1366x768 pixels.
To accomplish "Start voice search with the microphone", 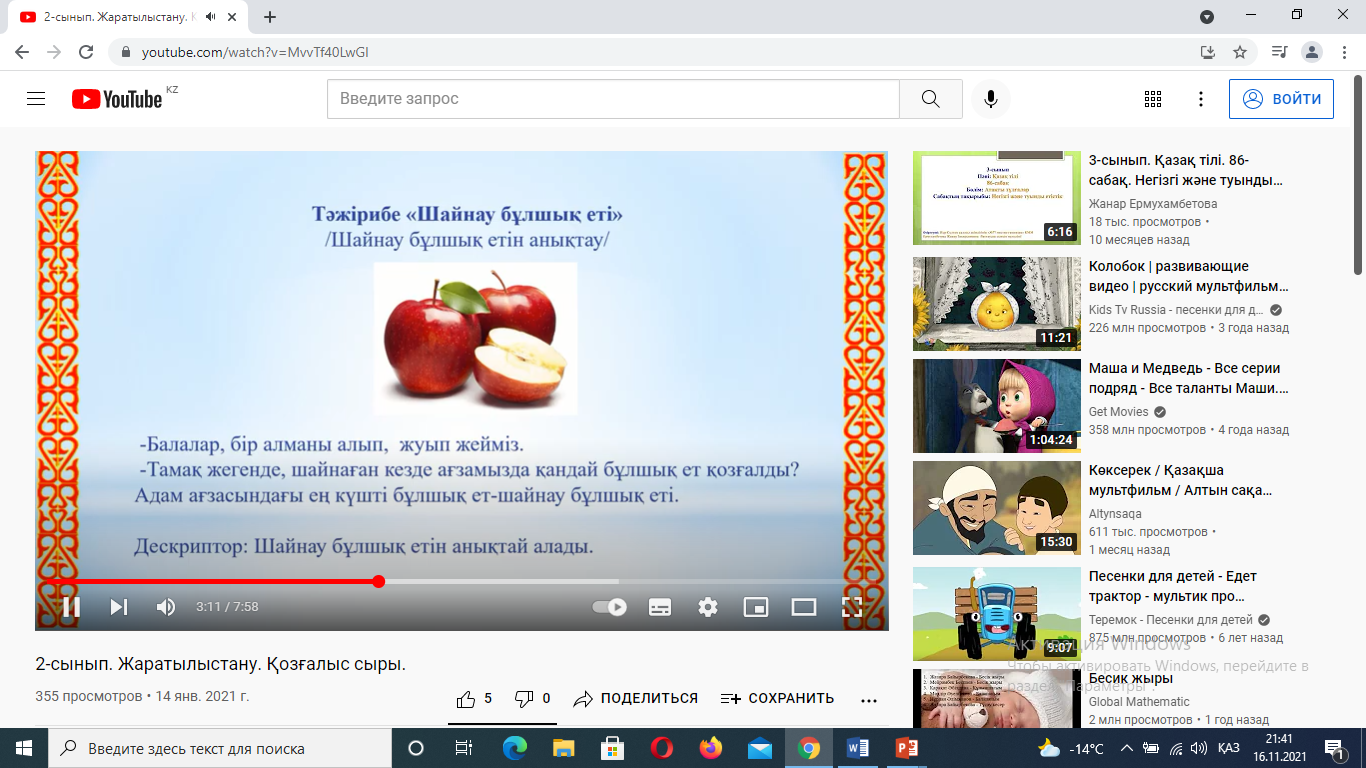I will [991, 99].
